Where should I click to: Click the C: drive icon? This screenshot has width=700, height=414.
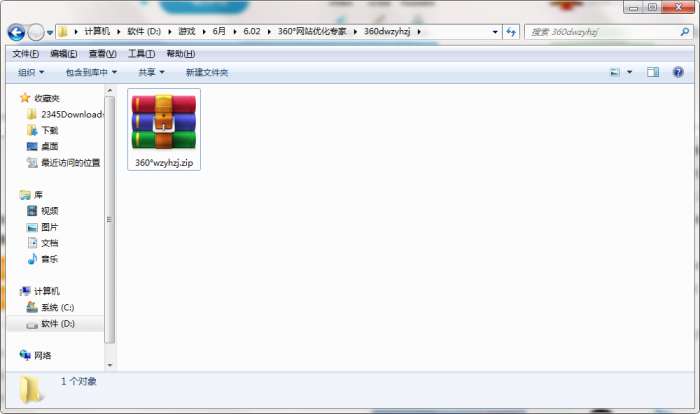tap(32, 307)
